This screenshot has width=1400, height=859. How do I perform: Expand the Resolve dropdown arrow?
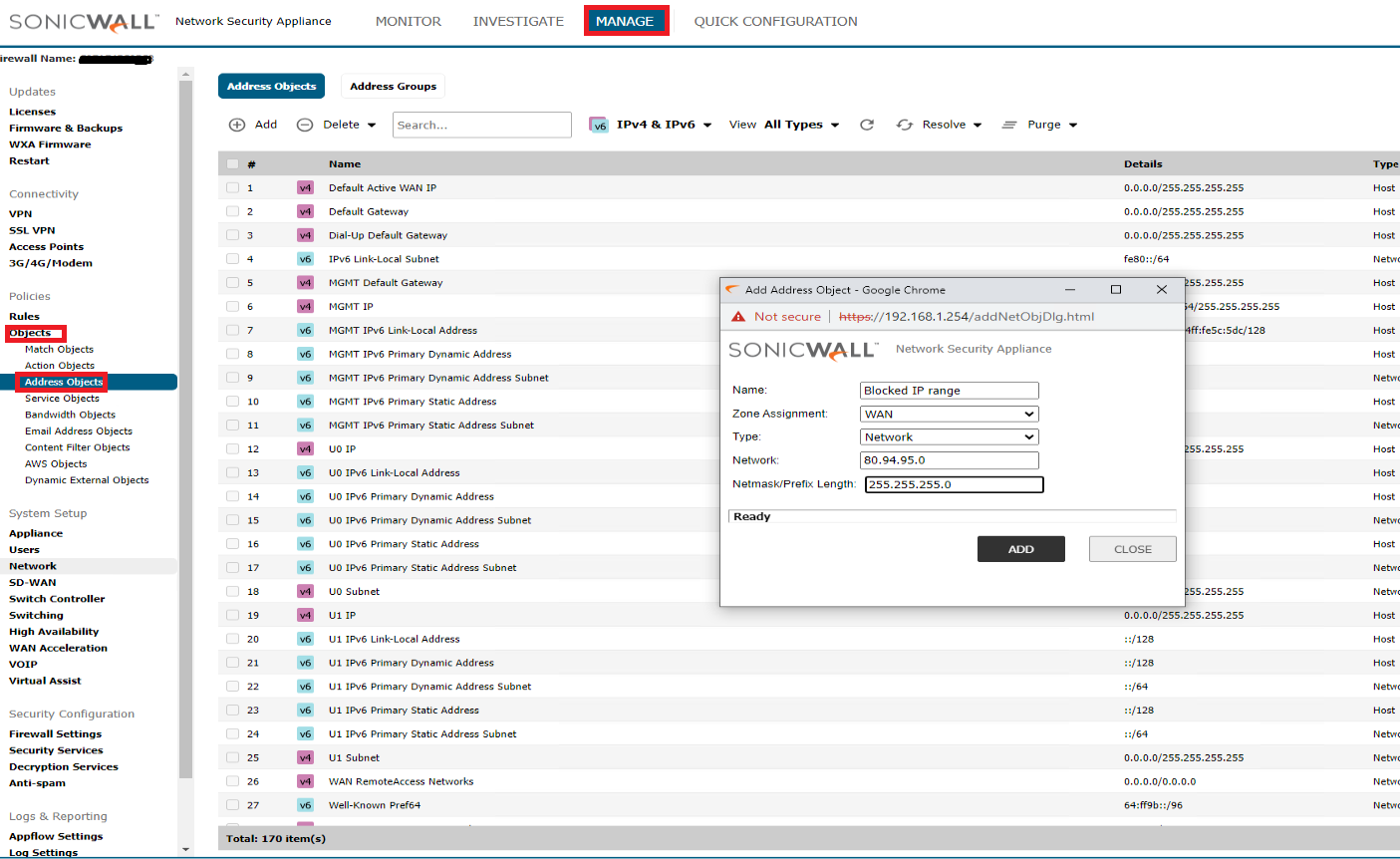click(978, 126)
